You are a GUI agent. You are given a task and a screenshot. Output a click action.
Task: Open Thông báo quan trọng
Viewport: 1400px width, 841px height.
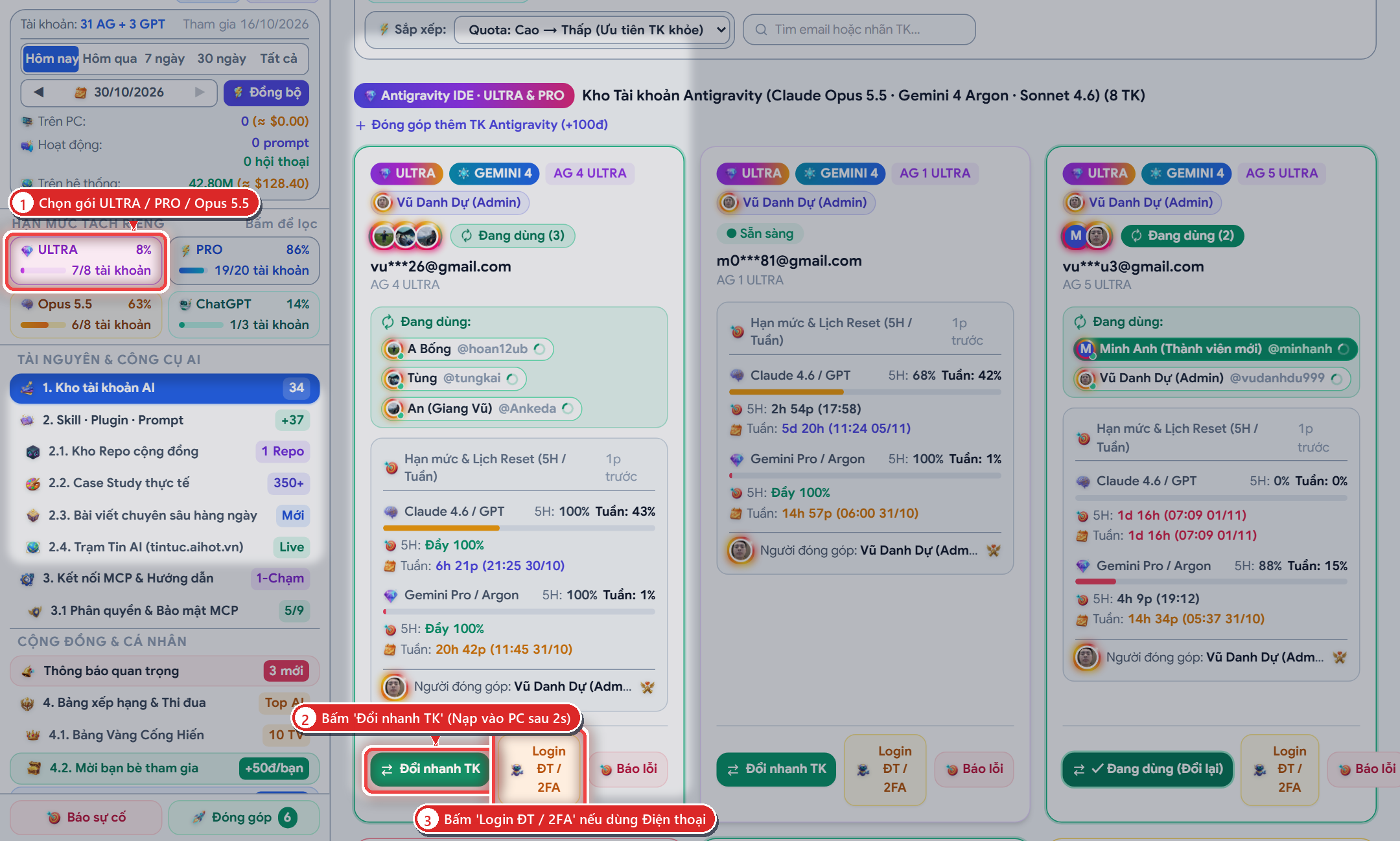[x=165, y=671]
